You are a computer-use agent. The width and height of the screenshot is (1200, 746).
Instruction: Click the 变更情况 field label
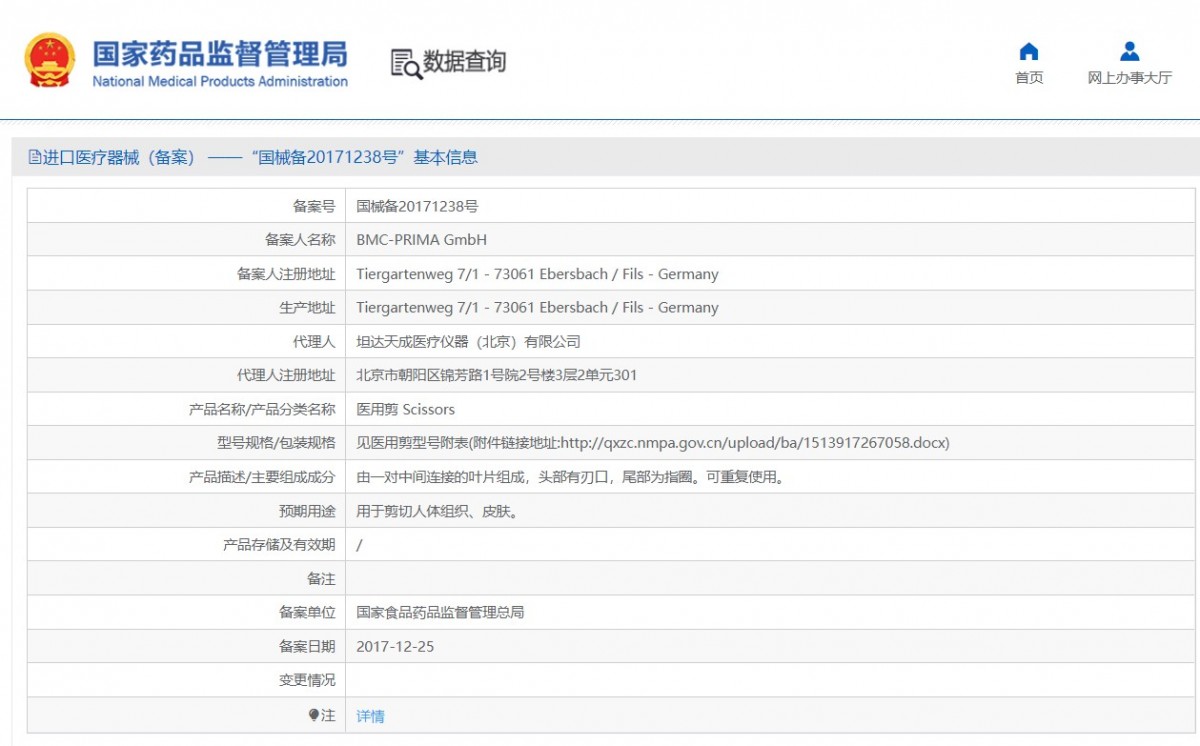pyautogui.click(x=307, y=680)
